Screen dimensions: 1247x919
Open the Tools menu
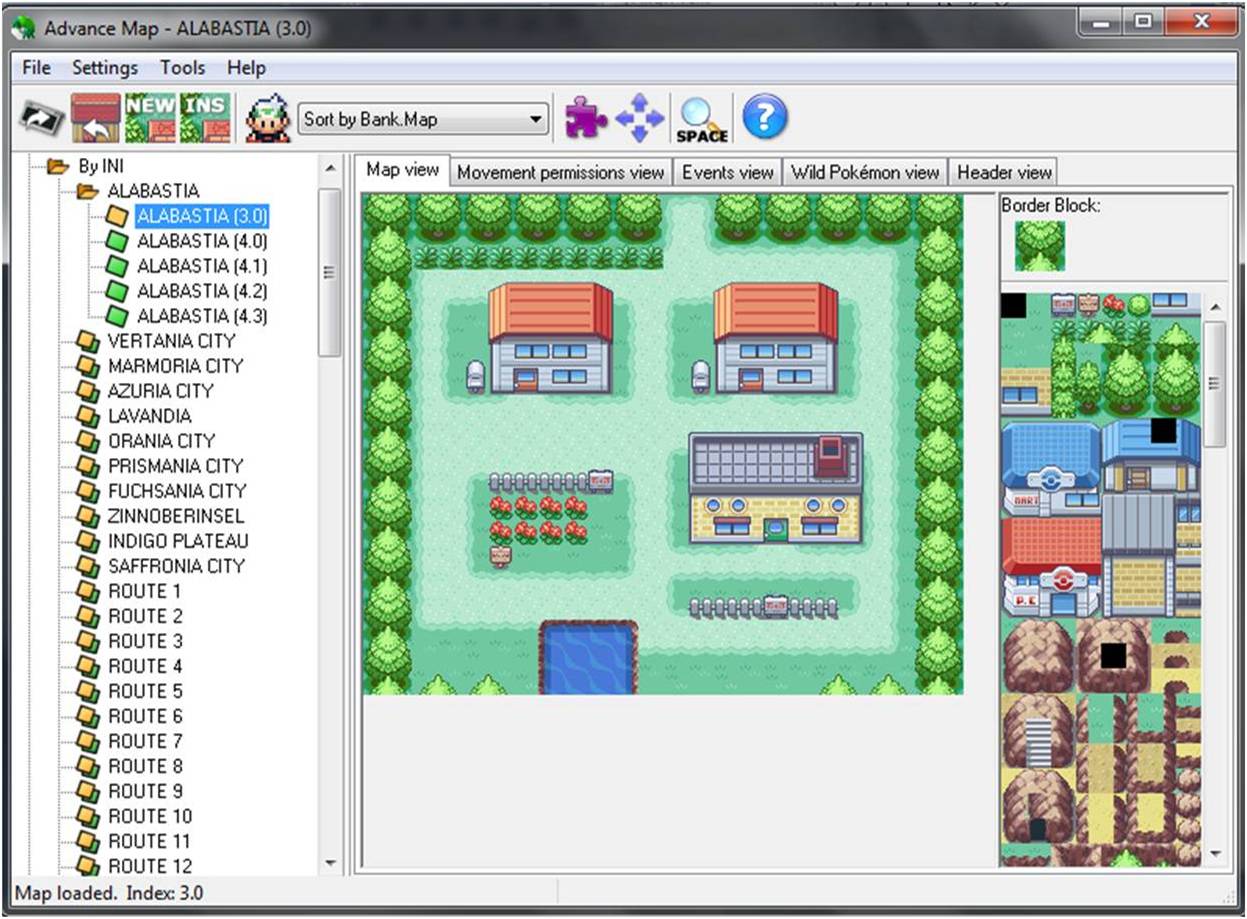tap(183, 68)
